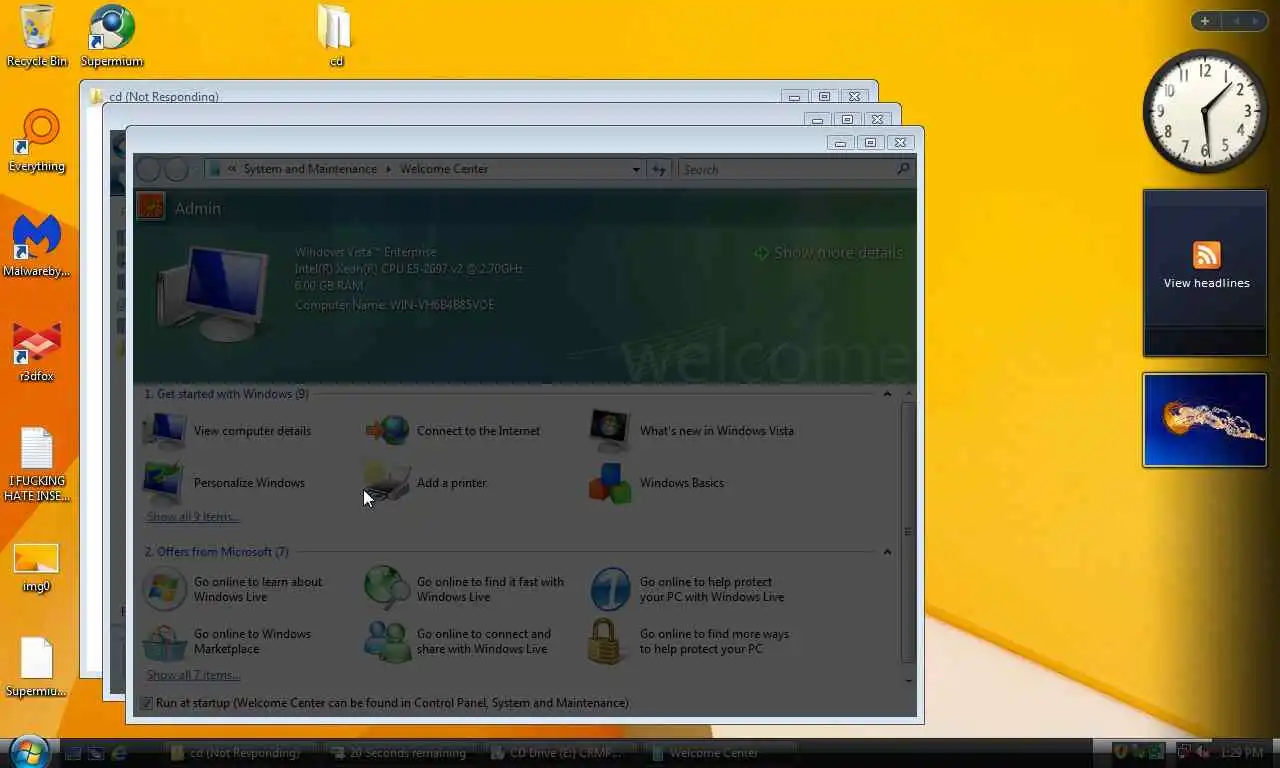This screenshot has height=768, width=1280.
Task: Click Show all 9 items link
Action: coord(193,517)
